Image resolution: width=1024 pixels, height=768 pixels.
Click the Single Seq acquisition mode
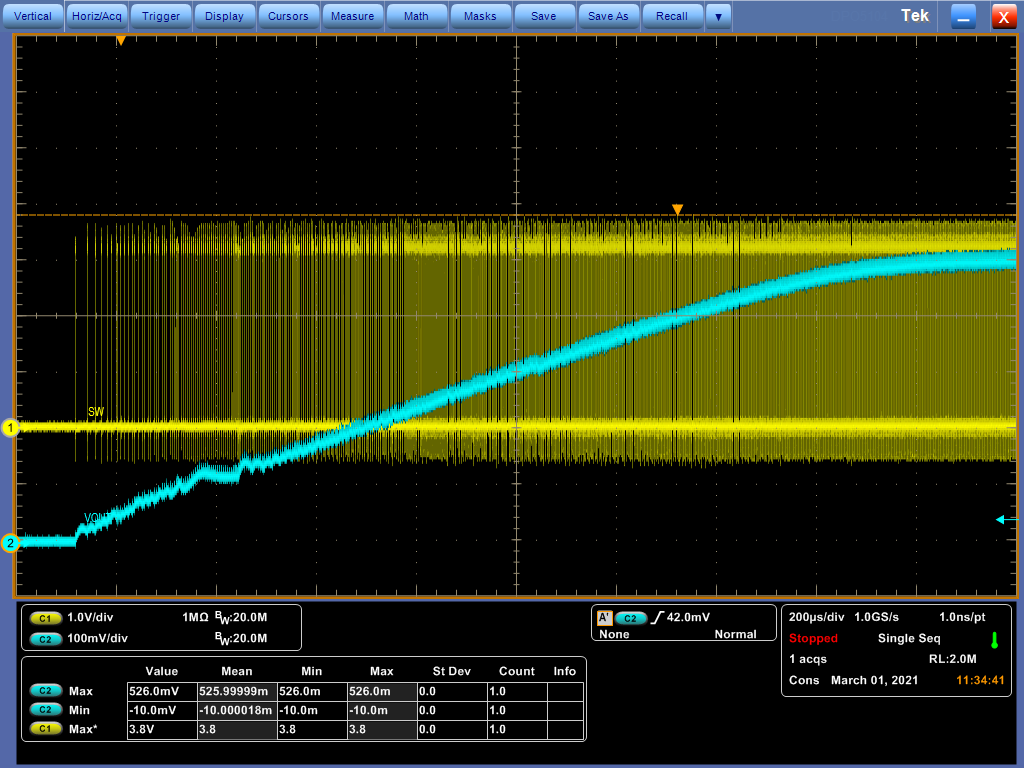[909, 639]
